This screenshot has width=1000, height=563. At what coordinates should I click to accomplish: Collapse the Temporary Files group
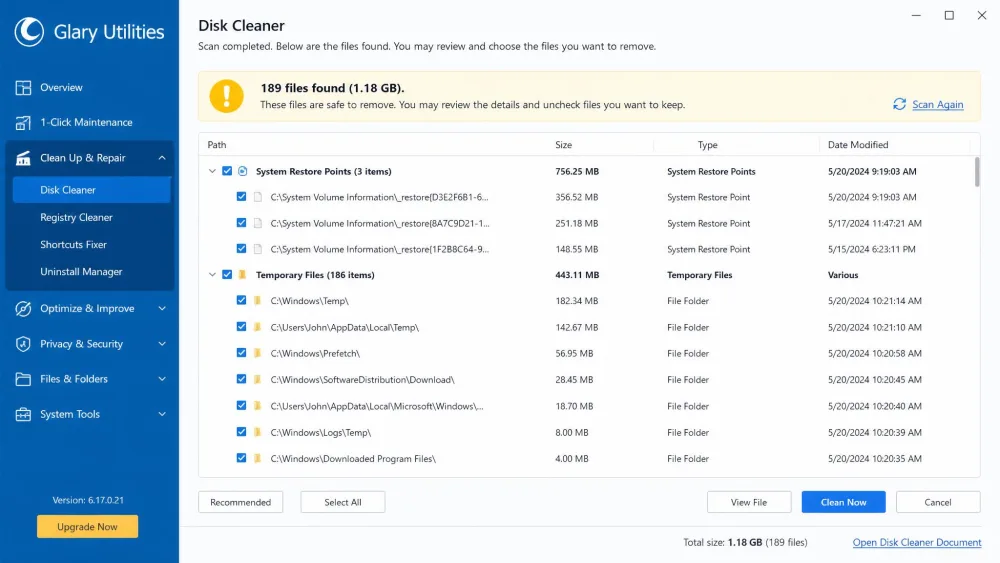click(212, 275)
